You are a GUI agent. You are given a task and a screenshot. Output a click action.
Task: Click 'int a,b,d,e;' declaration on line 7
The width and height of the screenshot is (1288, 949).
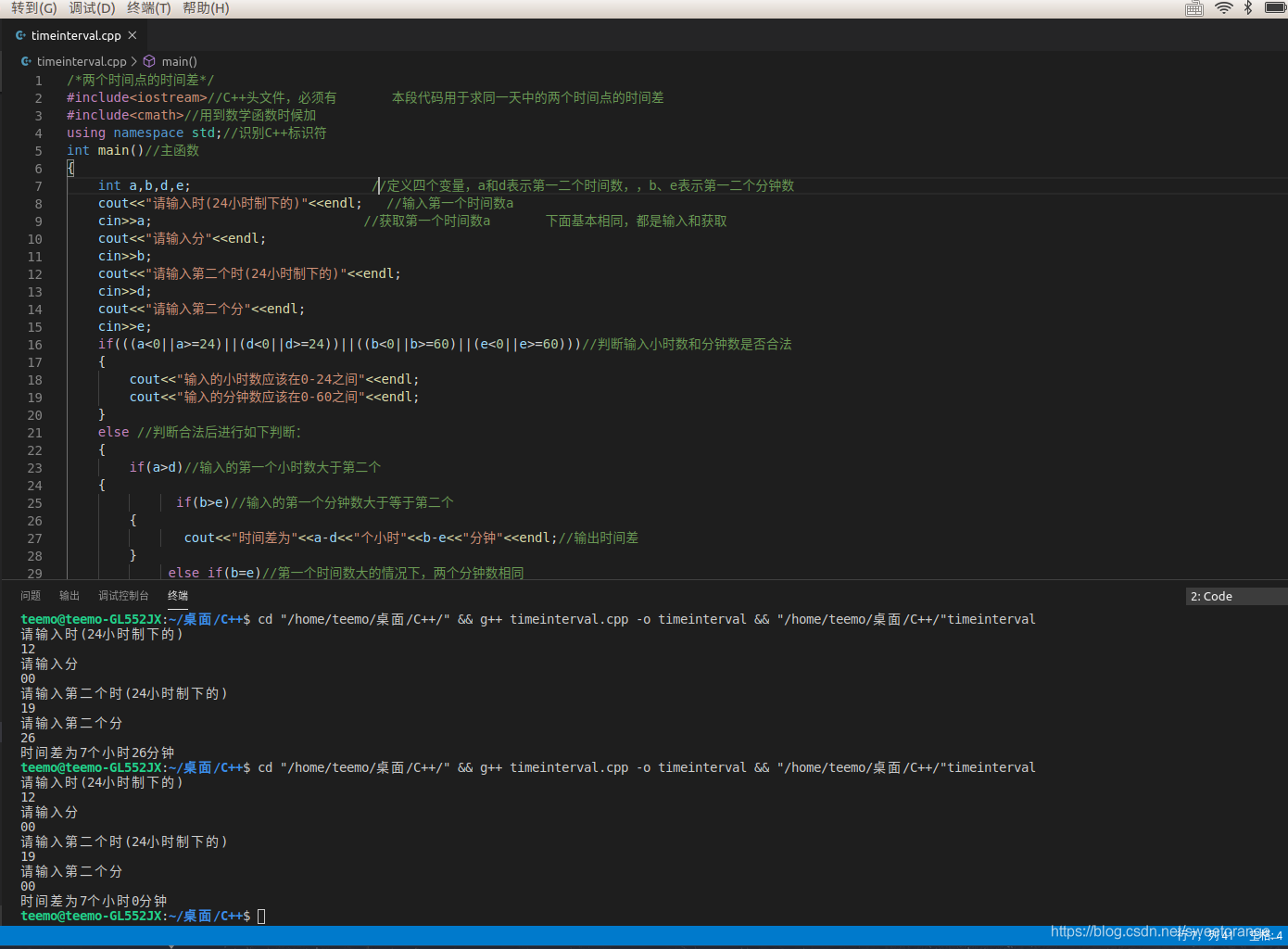(x=145, y=185)
